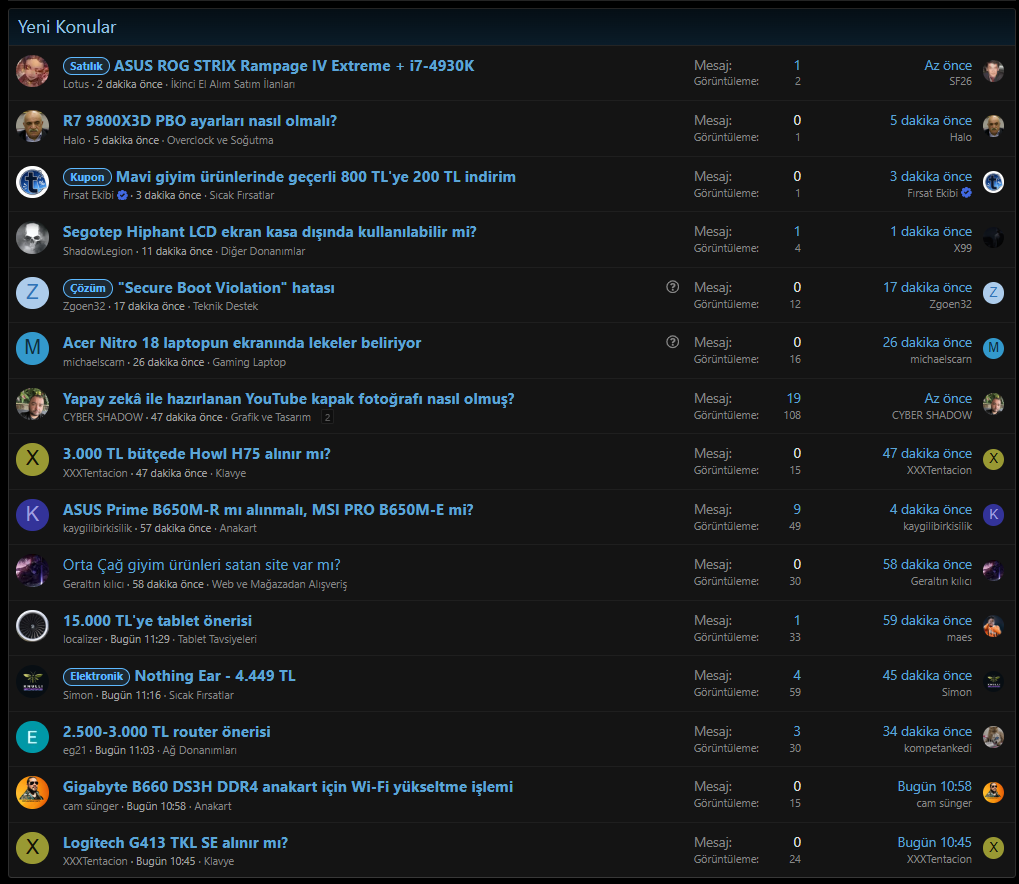This screenshot has height=884, width=1019.
Task: Click ShadowLegion skull avatar
Action: [32, 238]
